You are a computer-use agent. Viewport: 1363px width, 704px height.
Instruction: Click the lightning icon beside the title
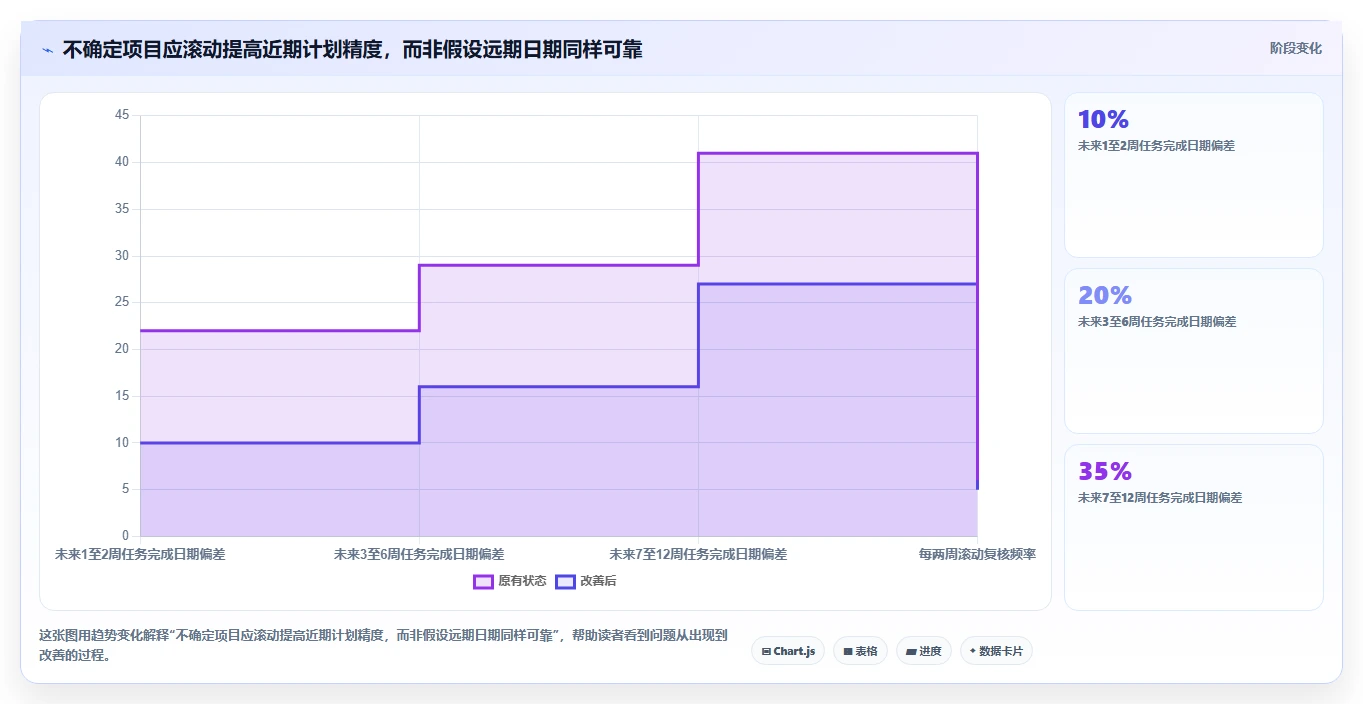pos(47,50)
